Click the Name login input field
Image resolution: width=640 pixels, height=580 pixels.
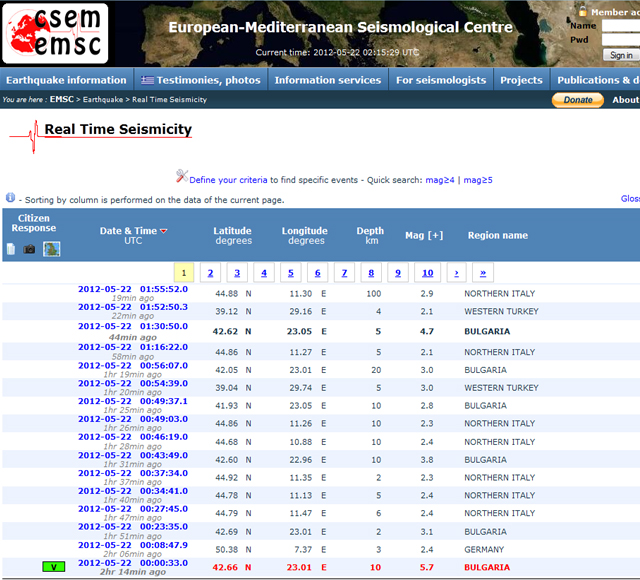coord(620,27)
